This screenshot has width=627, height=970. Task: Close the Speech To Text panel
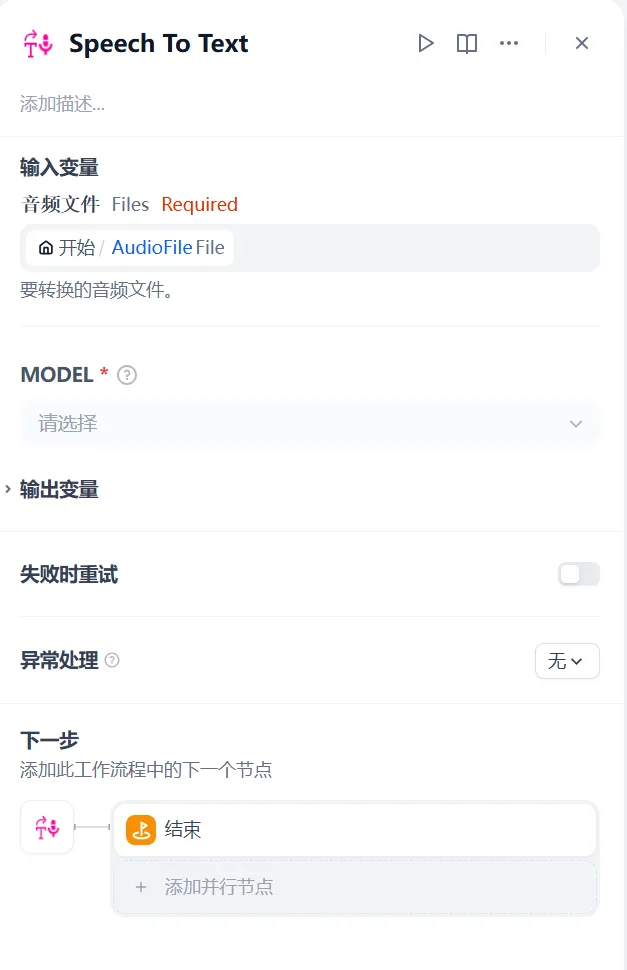pos(582,43)
